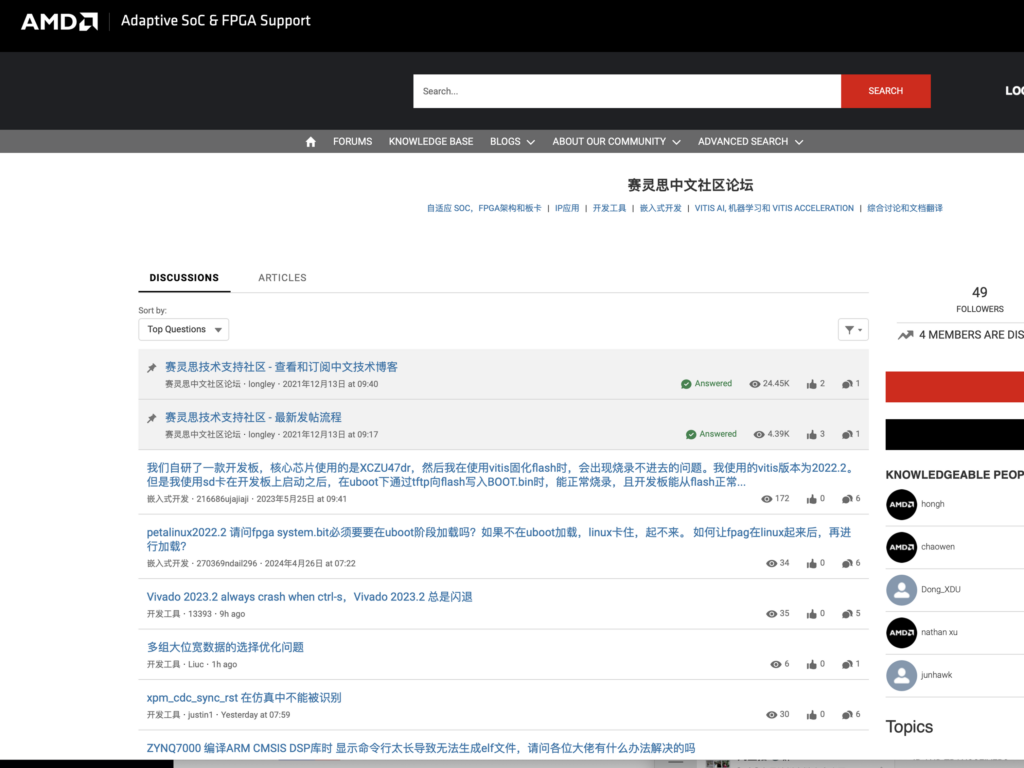Click the red Search button
This screenshot has width=1024, height=768.
click(x=886, y=91)
